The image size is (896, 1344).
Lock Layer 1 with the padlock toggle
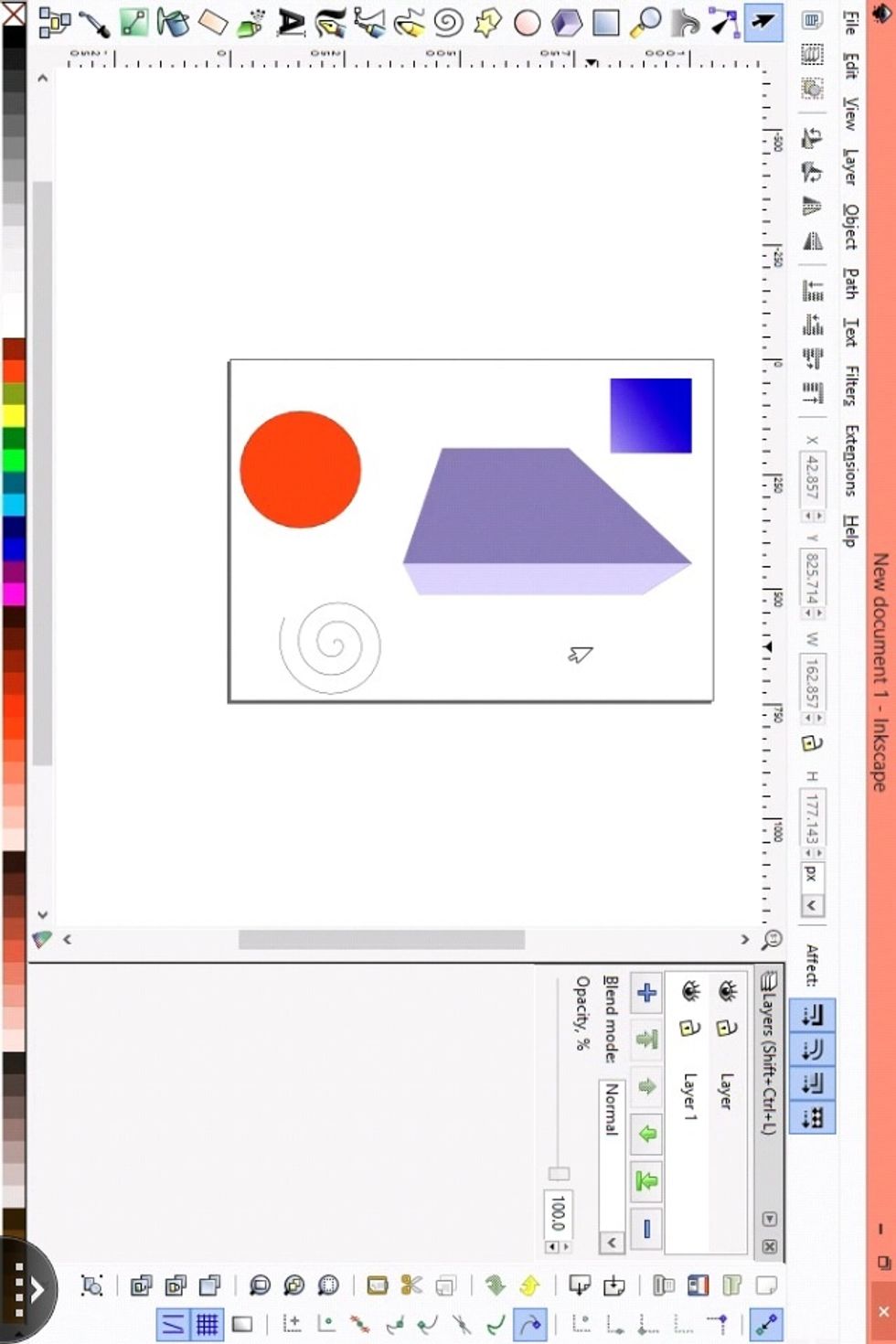click(688, 1029)
